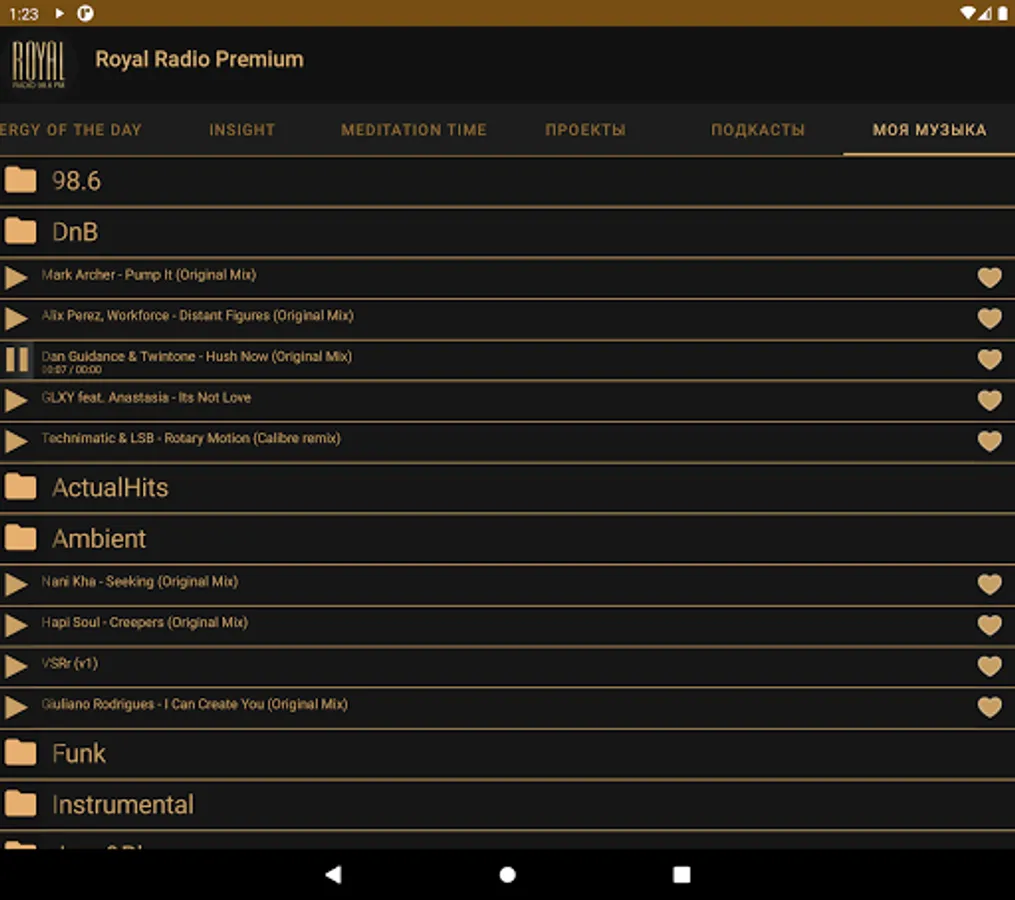Select Mark Archer - Pump It title text
This screenshot has width=1015, height=900.
(149, 275)
